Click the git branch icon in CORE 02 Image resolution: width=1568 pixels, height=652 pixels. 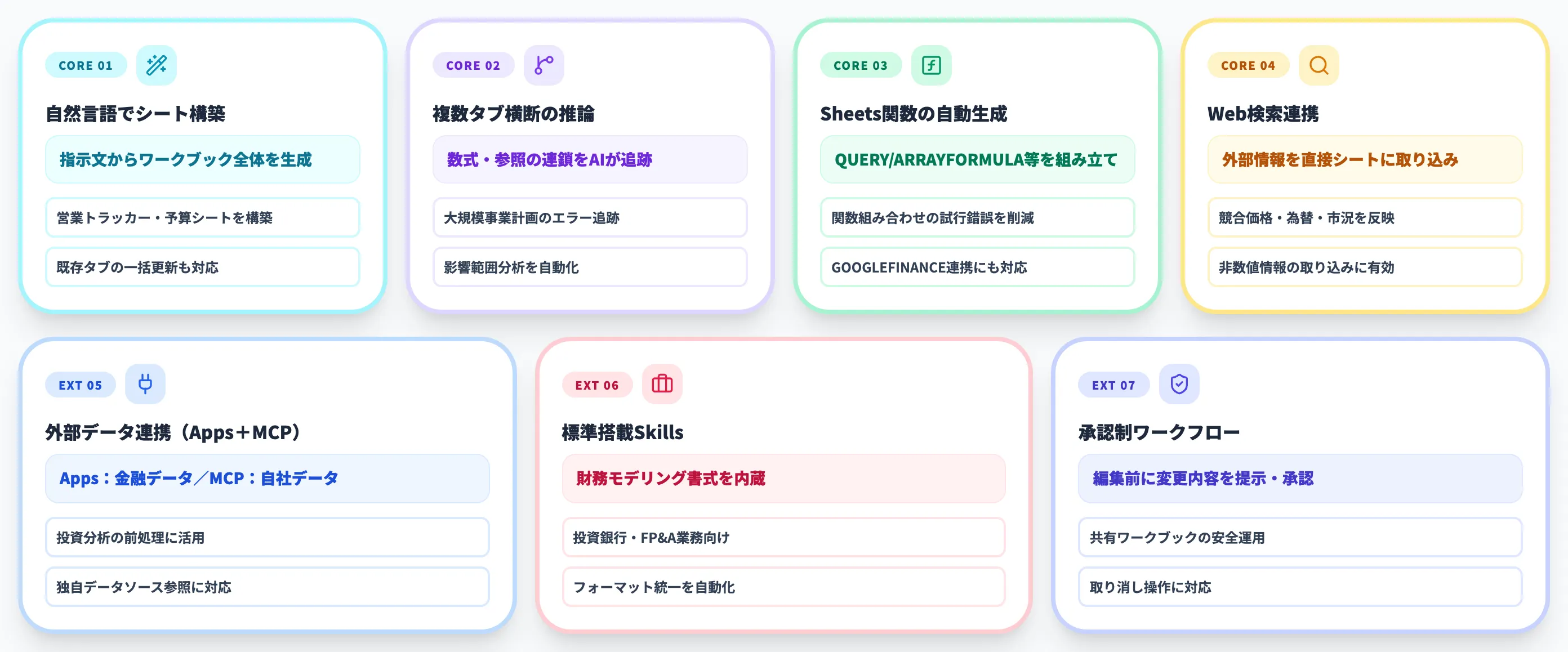[x=544, y=65]
